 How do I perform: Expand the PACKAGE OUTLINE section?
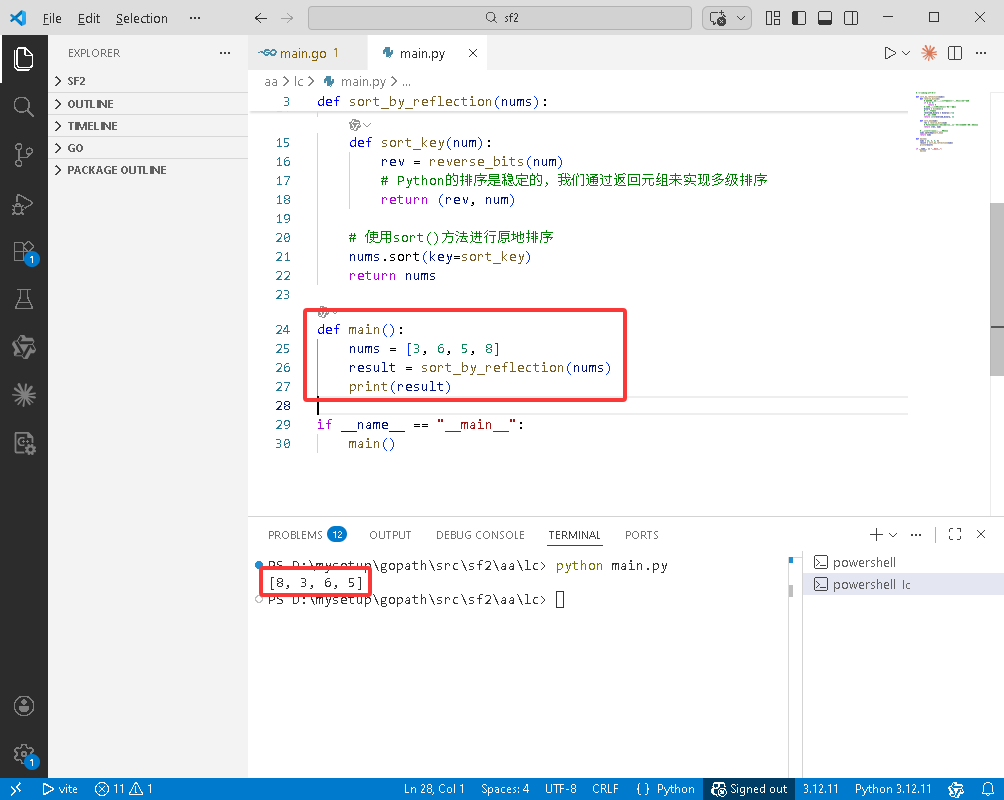click(148, 170)
